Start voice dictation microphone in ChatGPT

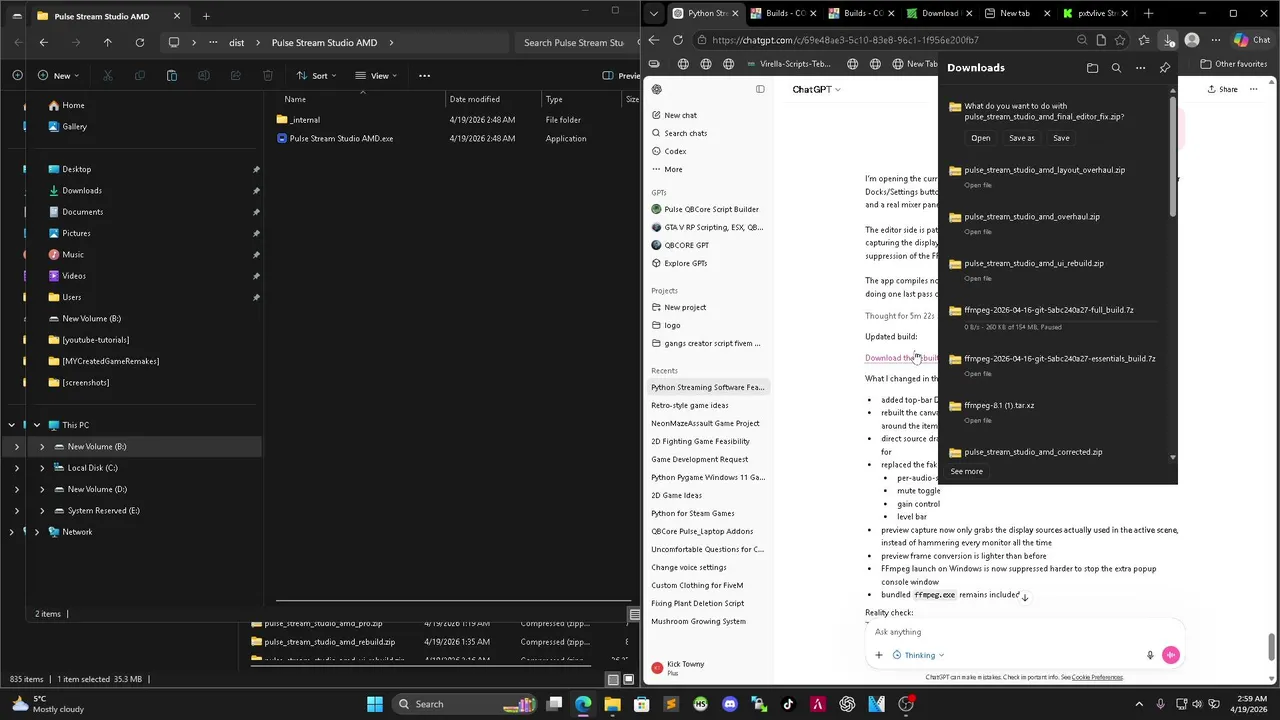pos(1150,655)
